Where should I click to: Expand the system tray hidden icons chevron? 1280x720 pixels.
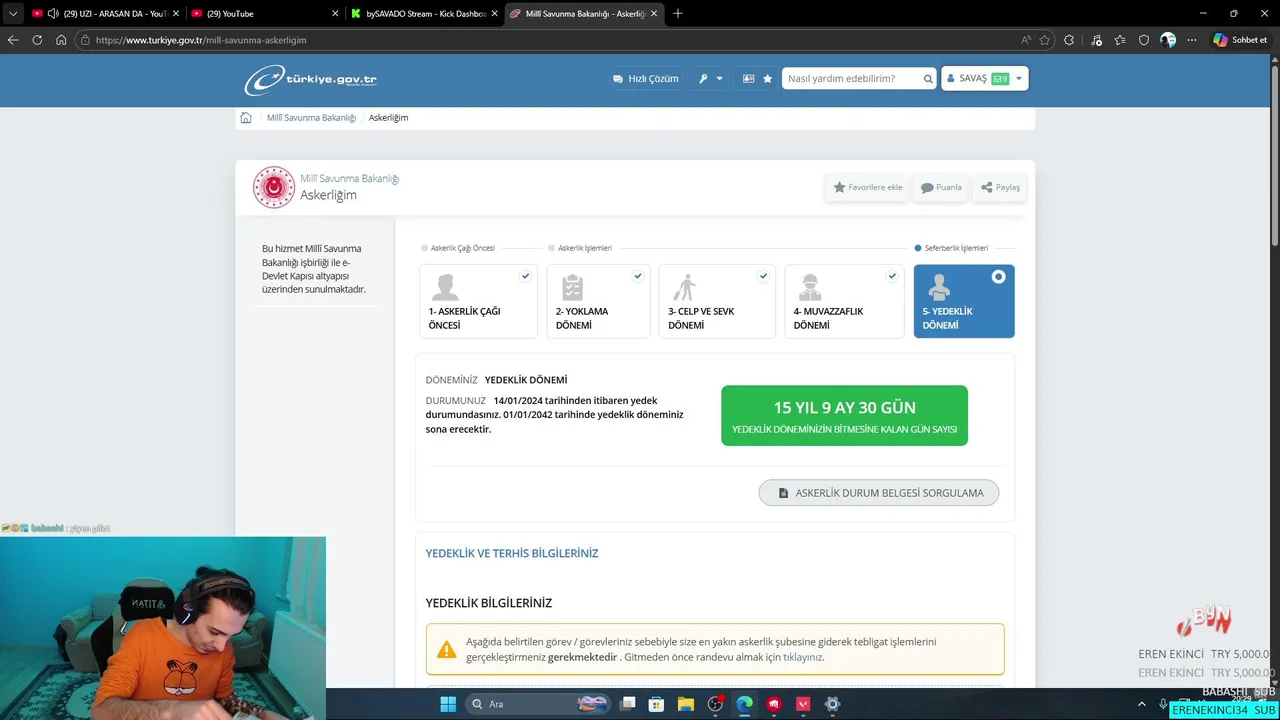tap(1143, 704)
